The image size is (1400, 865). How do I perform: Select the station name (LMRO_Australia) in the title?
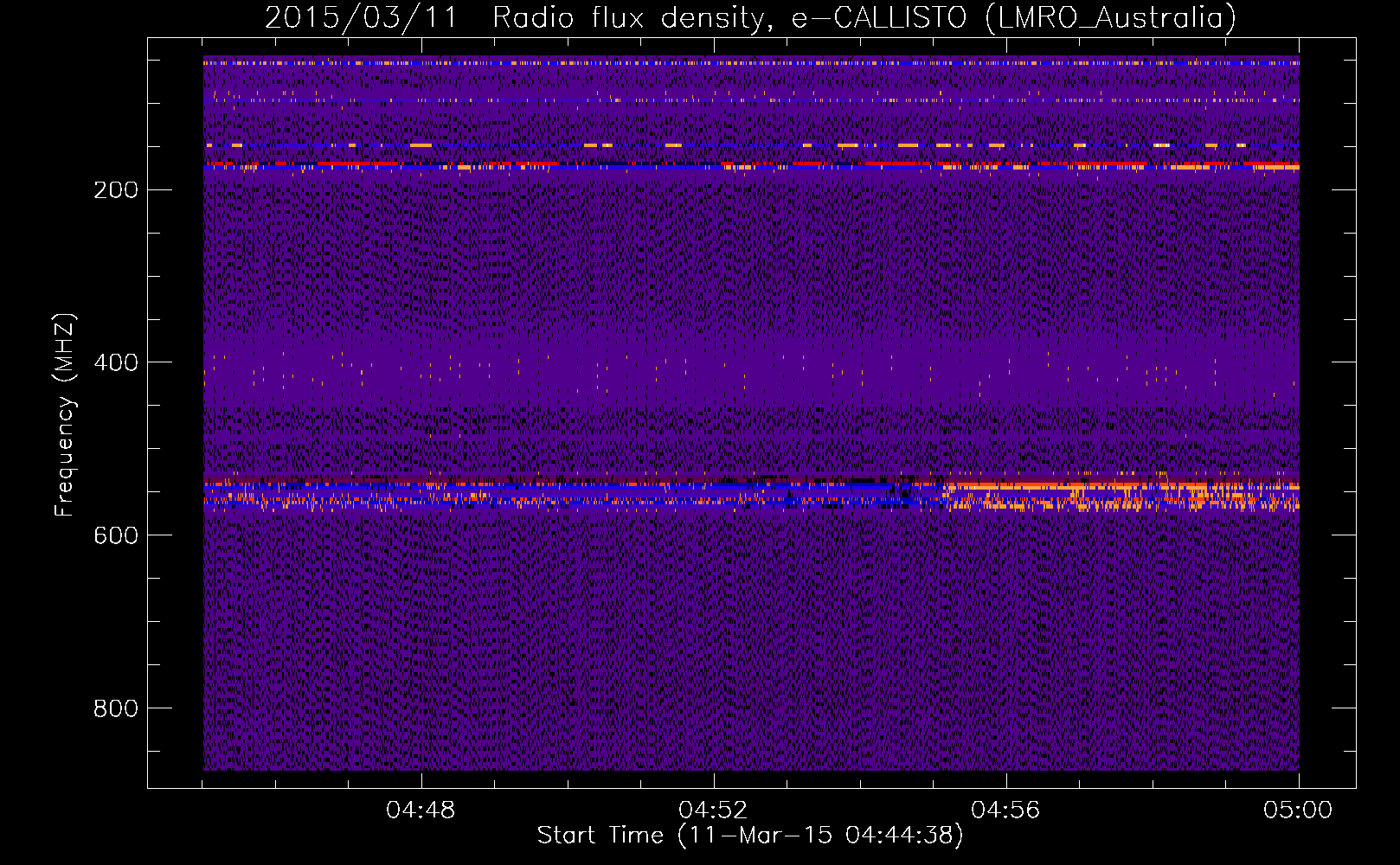[1111, 17]
